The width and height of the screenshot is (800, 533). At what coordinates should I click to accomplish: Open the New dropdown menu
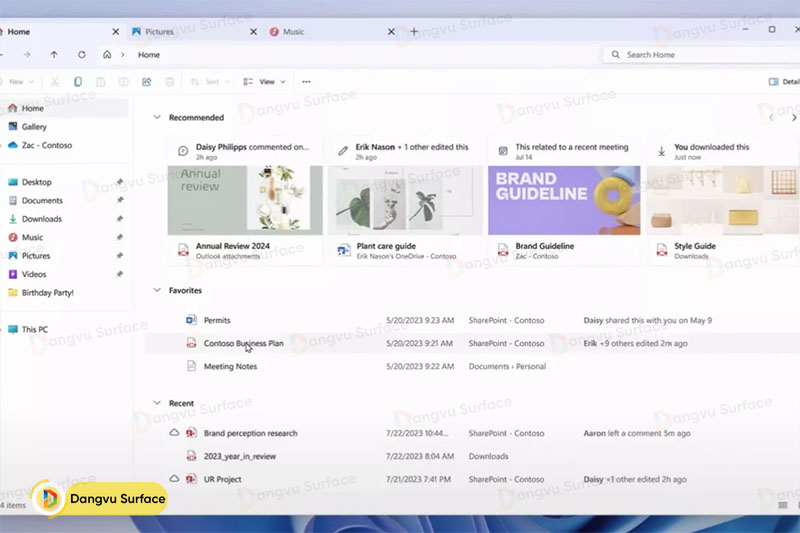[18, 82]
